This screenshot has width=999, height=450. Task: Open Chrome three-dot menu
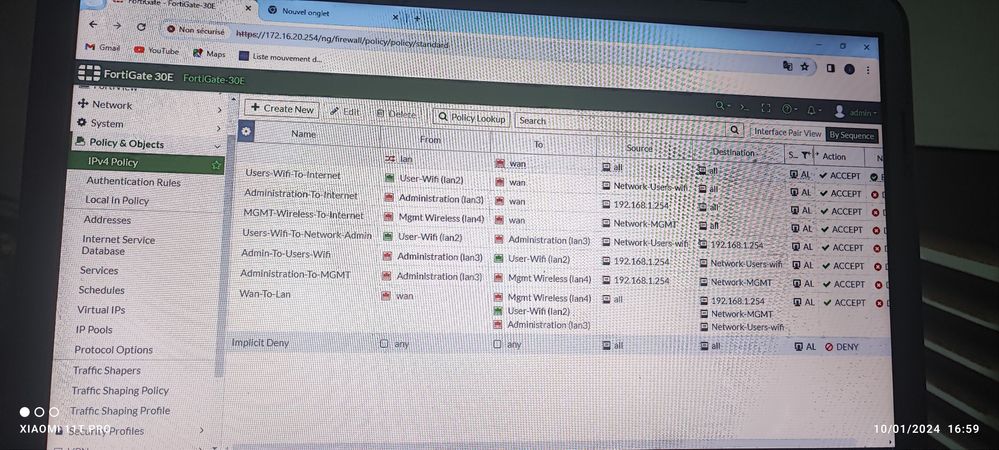click(x=868, y=70)
